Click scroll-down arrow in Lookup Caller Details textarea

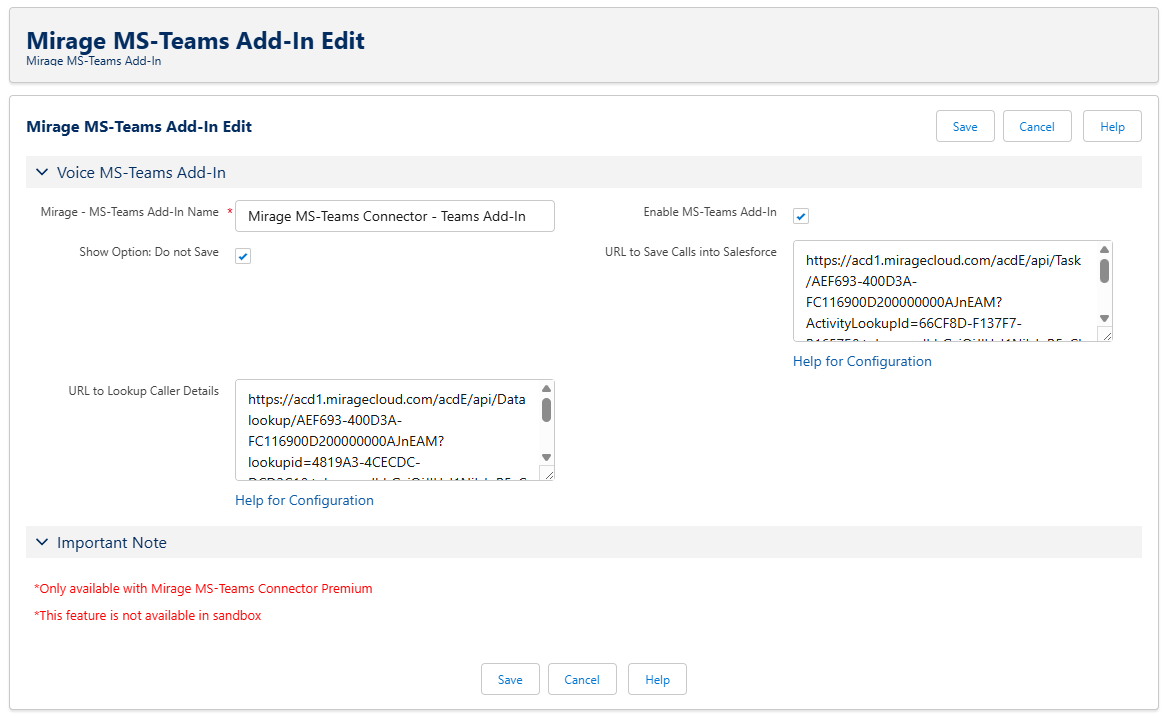546,457
